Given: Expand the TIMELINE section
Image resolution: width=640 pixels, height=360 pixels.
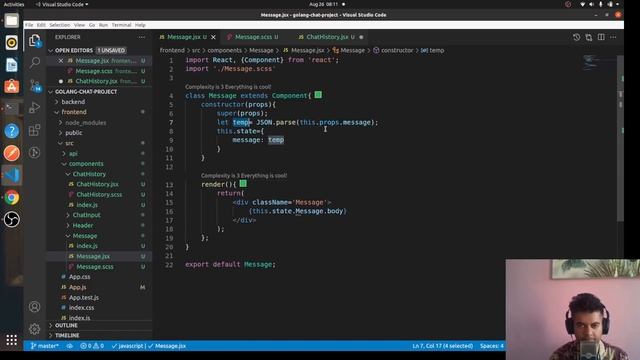Looking at the screenshot, I should pyautogui.click(x=67, y=336).
